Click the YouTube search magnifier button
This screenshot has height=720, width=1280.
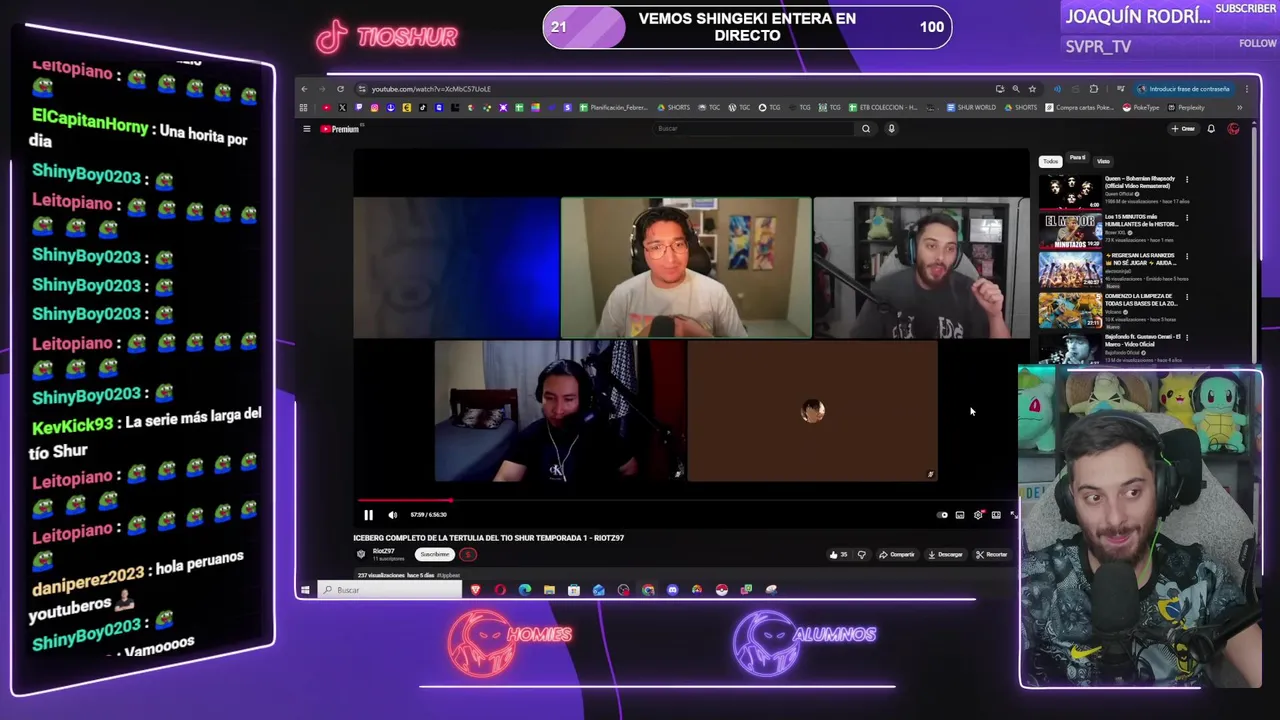(x=866, y=128)
